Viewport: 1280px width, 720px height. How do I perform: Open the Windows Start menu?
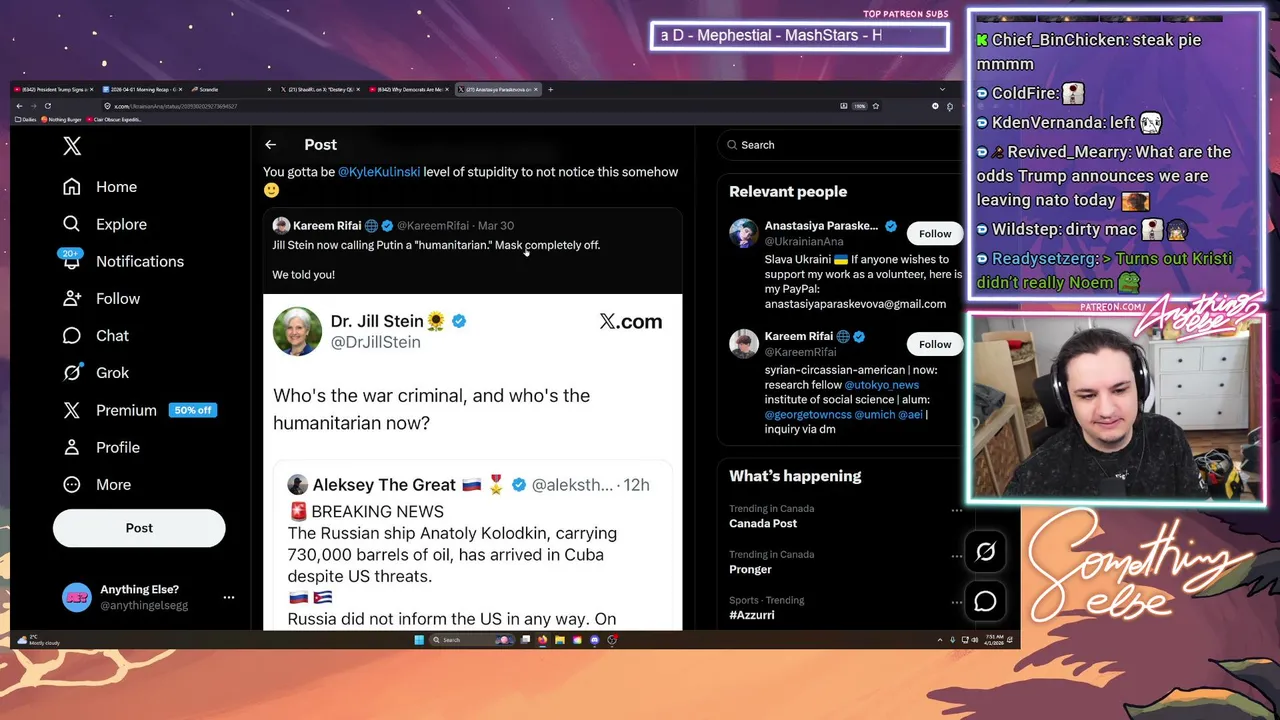(x=419, y=640)
